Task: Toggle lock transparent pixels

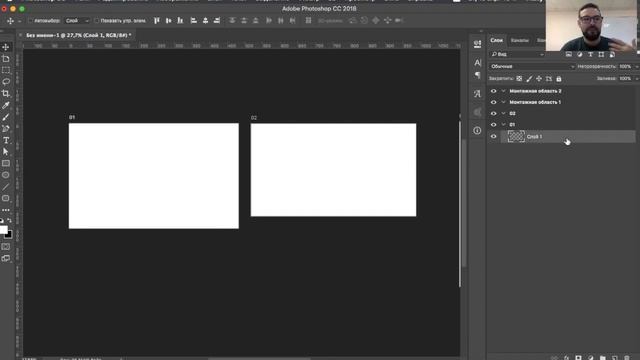Action: click(x=519, y=78)
